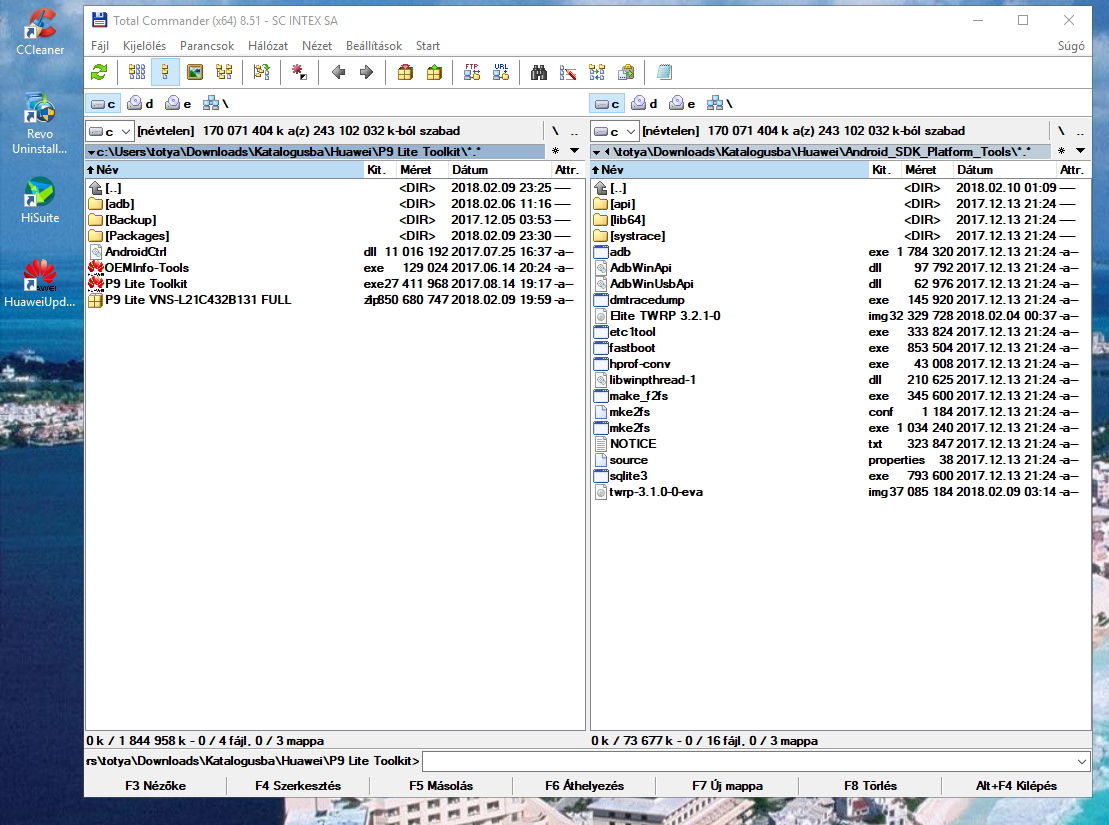This screenshot has height=825, width=1109.
Task: Open the Nézet menu
Action: (317, 46)
